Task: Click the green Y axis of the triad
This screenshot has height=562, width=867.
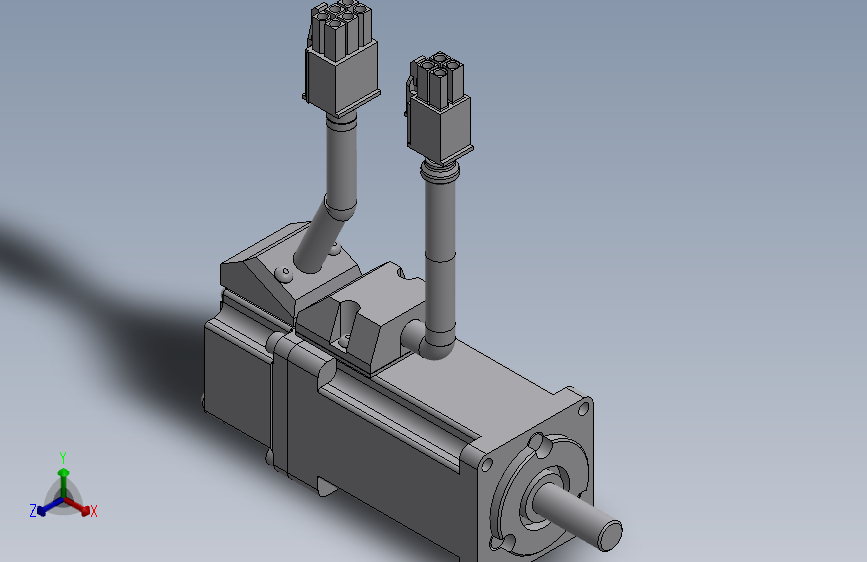Action: [x=64, y=483]
